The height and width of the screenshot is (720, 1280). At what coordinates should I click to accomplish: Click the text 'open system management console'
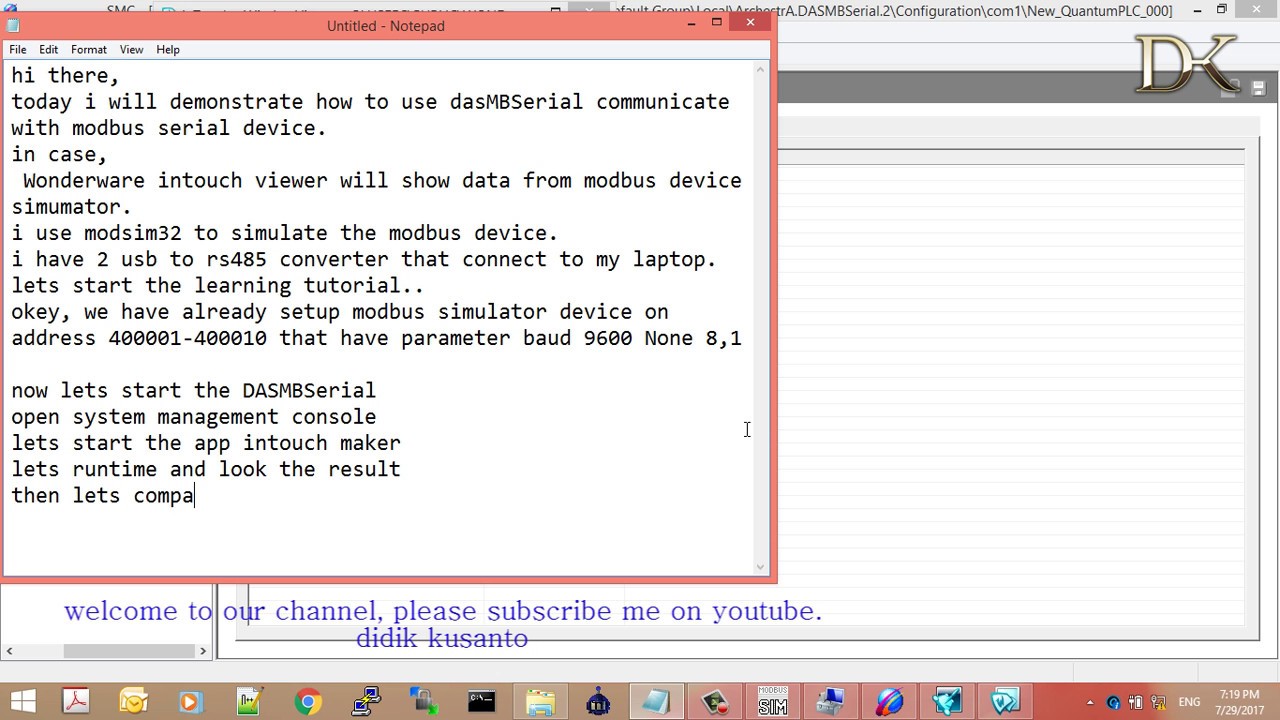click(194, 417)
